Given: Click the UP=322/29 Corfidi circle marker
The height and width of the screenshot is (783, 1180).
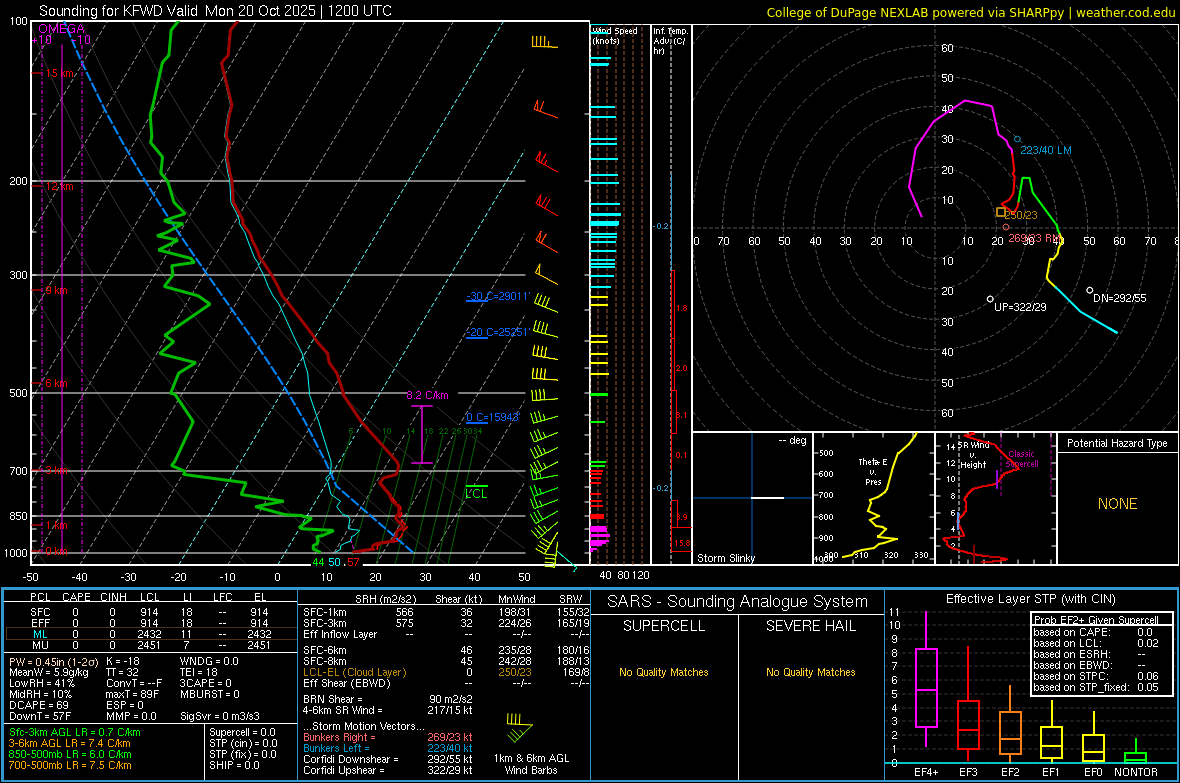Looking at the screenshot, I should coord(990,299).
